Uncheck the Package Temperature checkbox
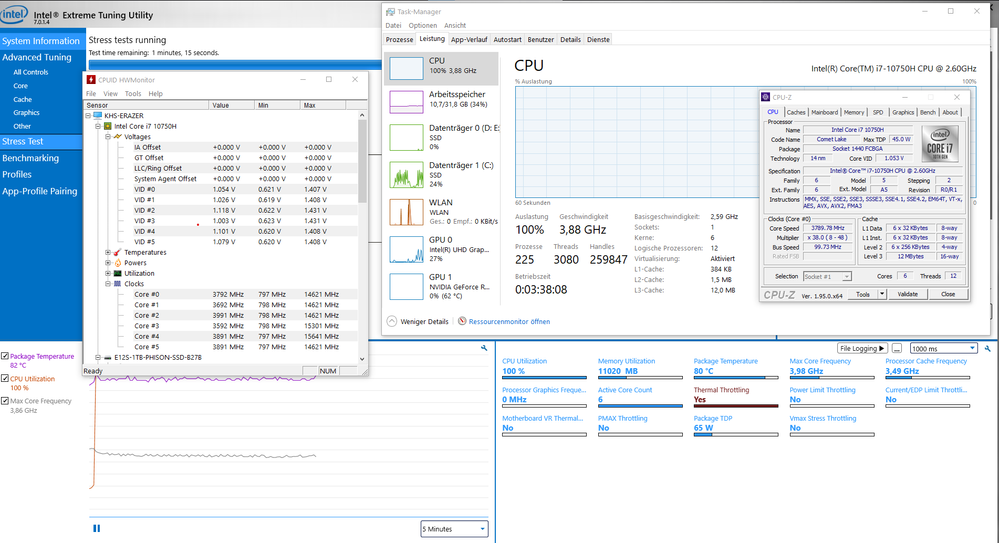999x543 pixels. (x=6, y=356)
